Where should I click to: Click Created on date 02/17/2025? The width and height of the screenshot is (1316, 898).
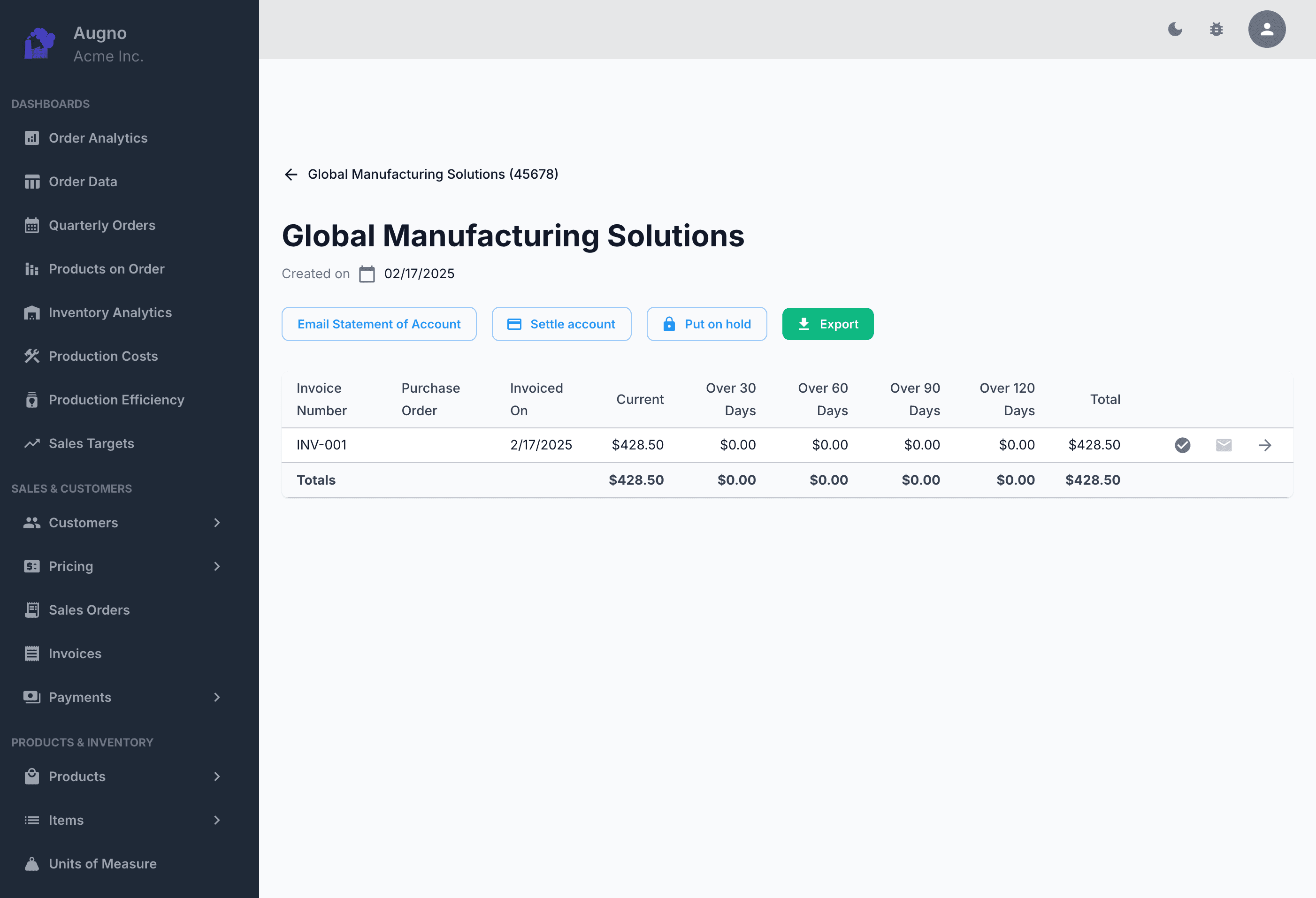coord(419,274)
